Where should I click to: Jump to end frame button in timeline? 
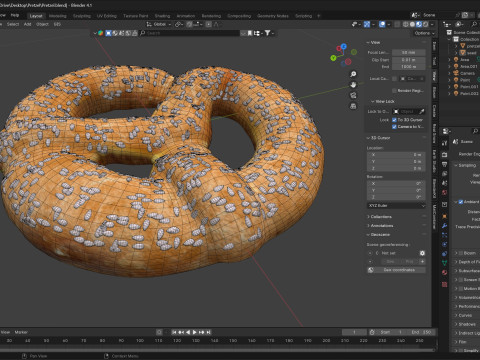coord(208,332)
